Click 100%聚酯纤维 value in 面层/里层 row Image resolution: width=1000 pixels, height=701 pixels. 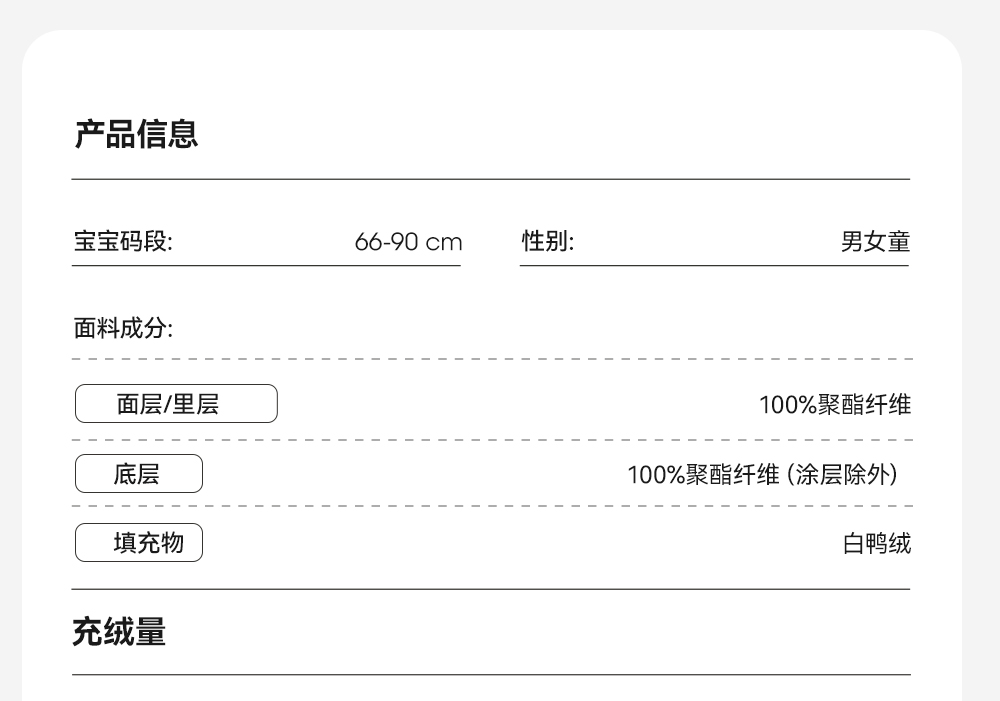(835, 405)
